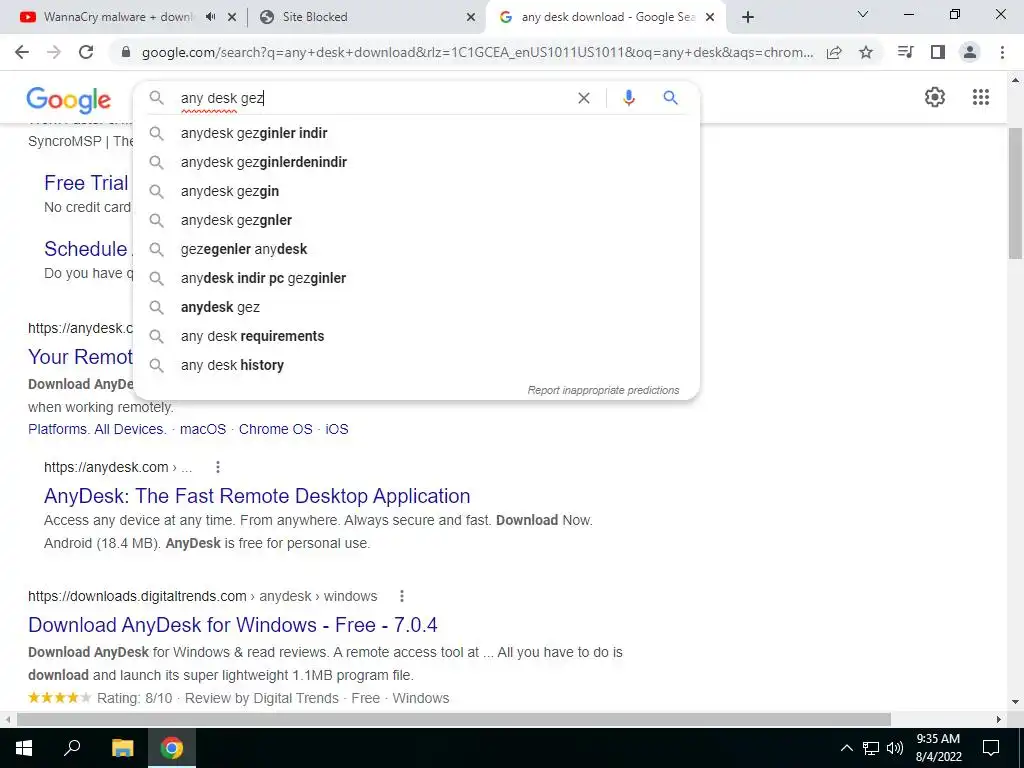The height and width of the screenshot is (768, 1024).
Task: Choose suggestion anydesk gezginlerdenindir
Action: pyautogui.click(x=417, y=162)
